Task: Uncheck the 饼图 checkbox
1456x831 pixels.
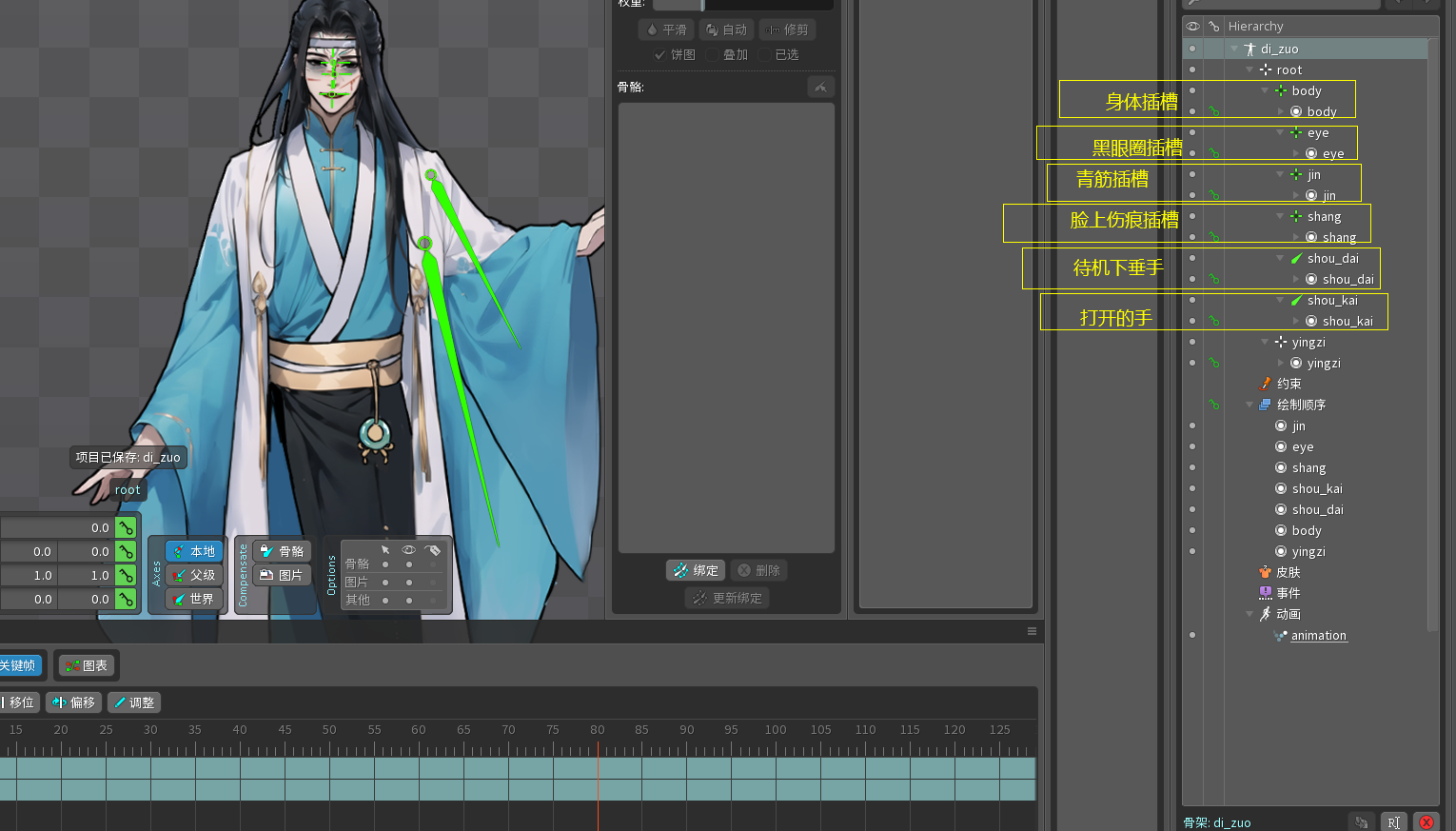Action: coord(660,55)
